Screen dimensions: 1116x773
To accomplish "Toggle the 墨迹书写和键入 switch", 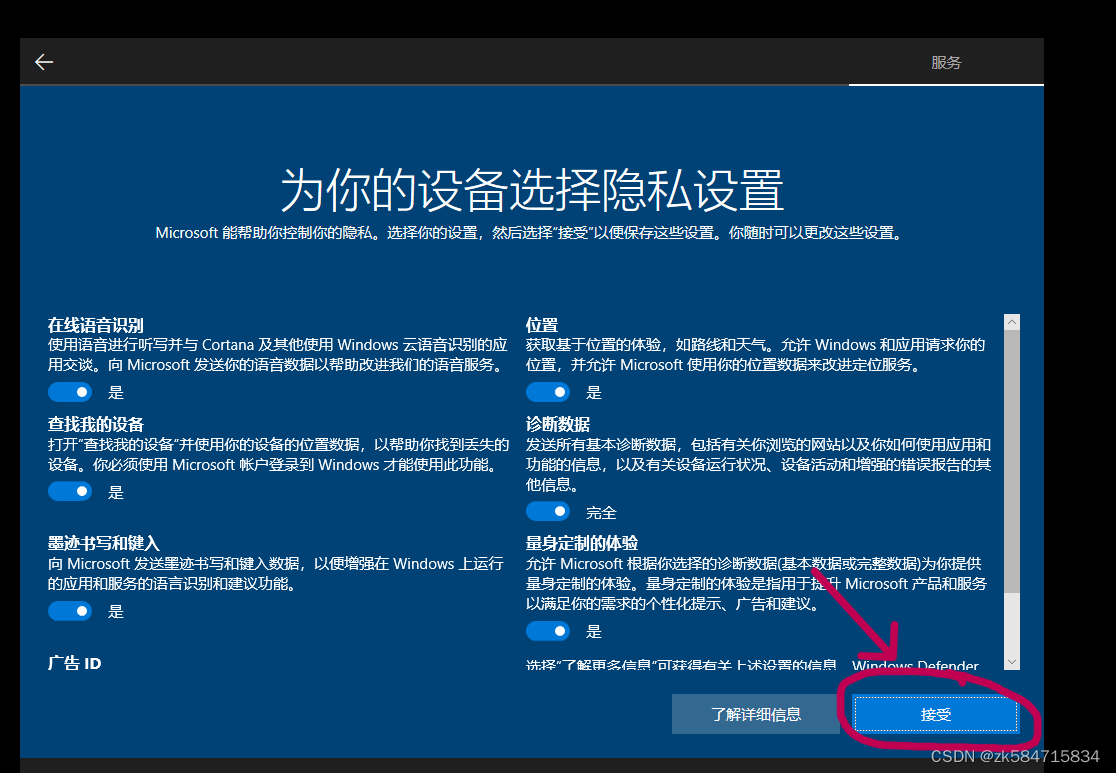I will point(70,611).
